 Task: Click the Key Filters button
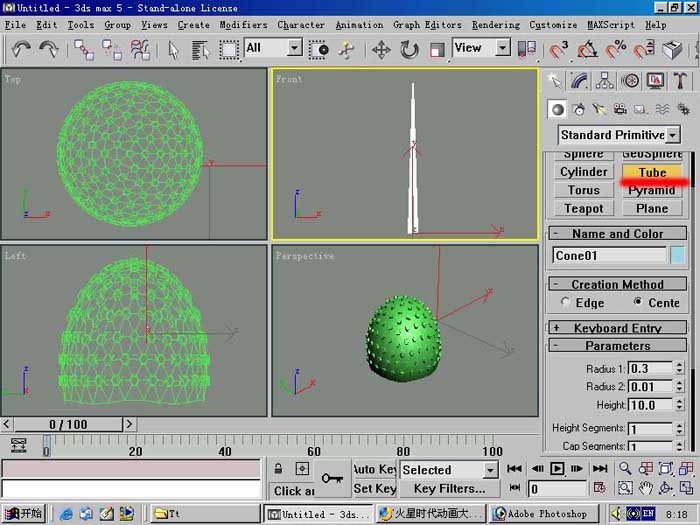tap(449, 488)
